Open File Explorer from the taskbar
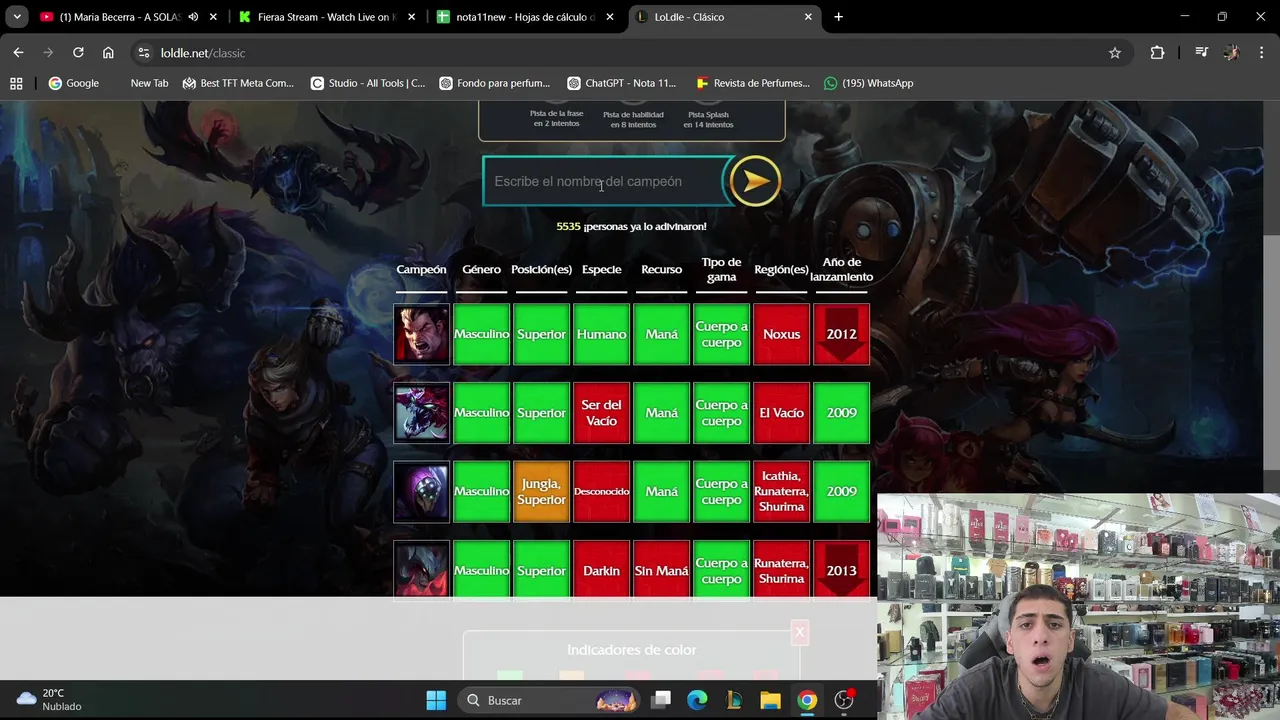Viewport: 1280px width, 720px height. point(770,700)
